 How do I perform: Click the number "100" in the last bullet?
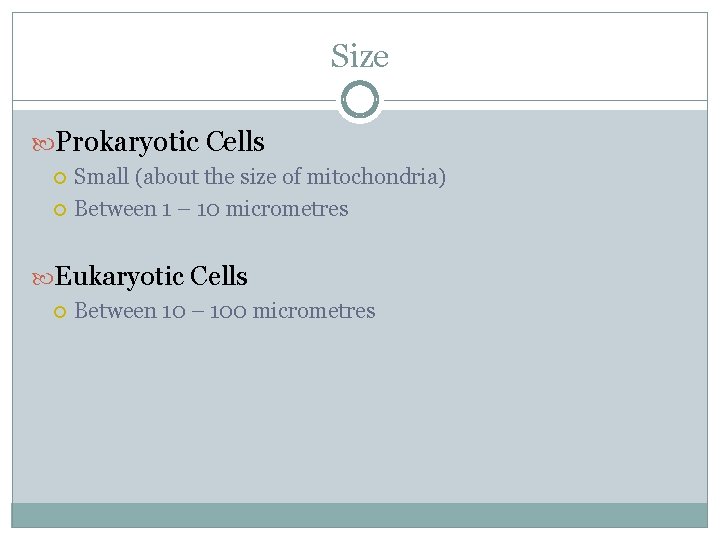coord(227,311)
